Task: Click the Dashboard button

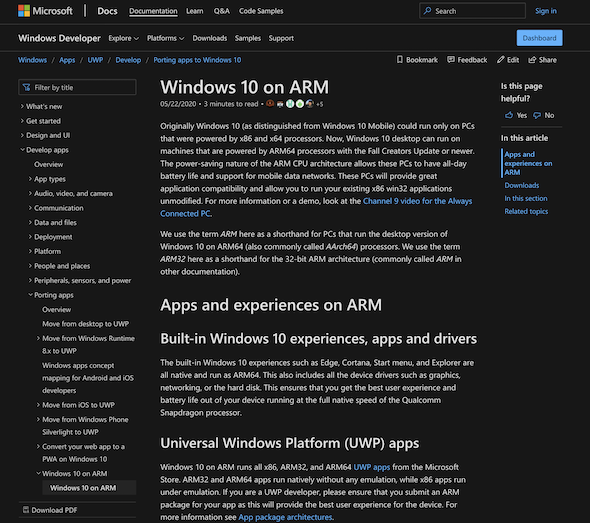Action: coord(539,38)
